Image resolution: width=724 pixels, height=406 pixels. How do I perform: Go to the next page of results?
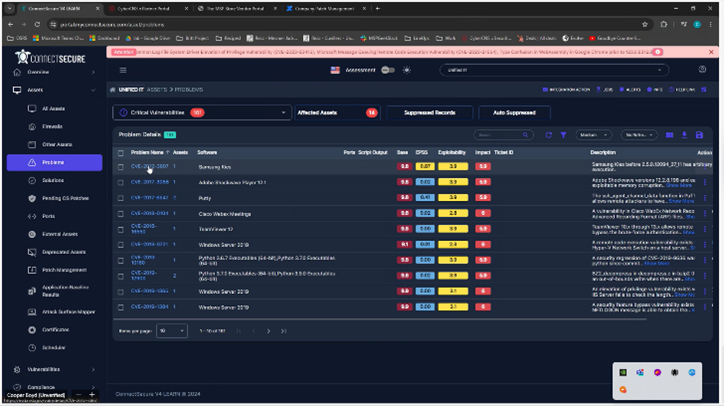[x=269, y=331]
